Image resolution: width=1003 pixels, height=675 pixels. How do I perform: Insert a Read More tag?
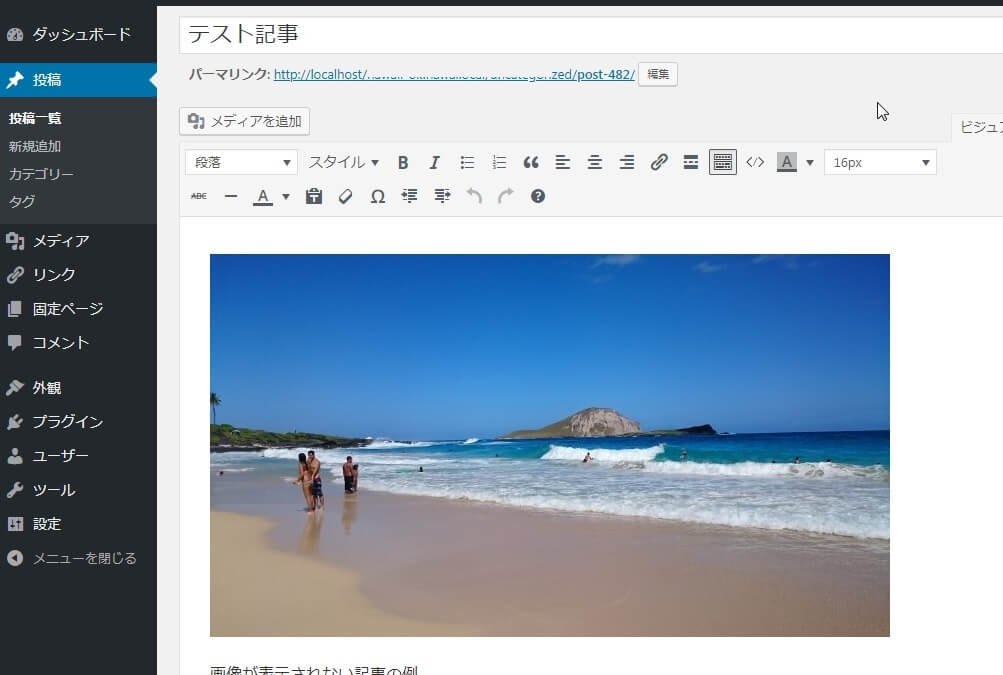690,162
